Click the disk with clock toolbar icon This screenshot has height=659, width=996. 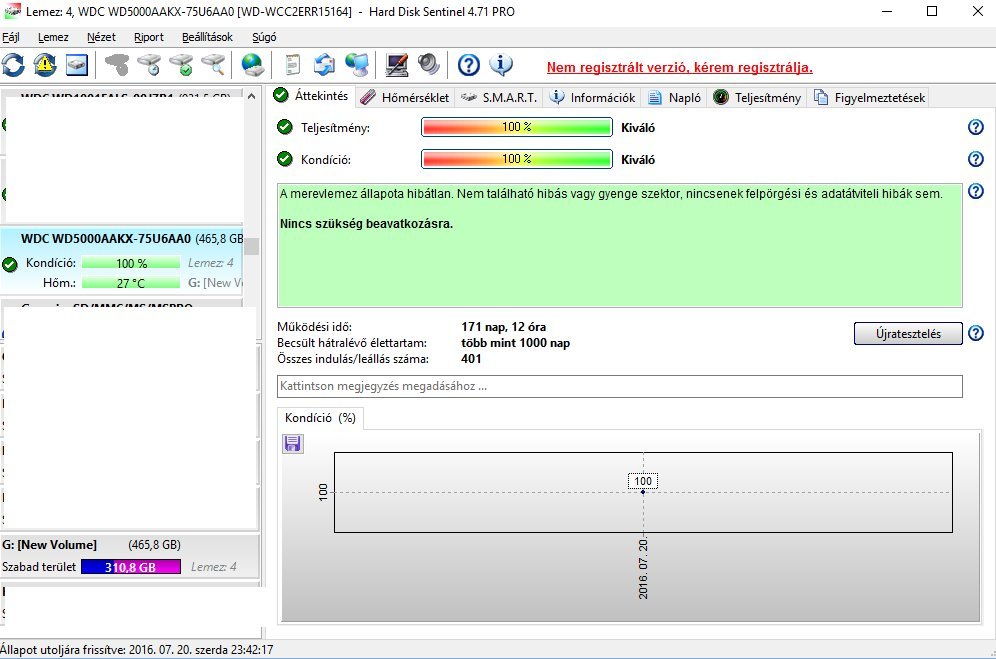(150, 65)
